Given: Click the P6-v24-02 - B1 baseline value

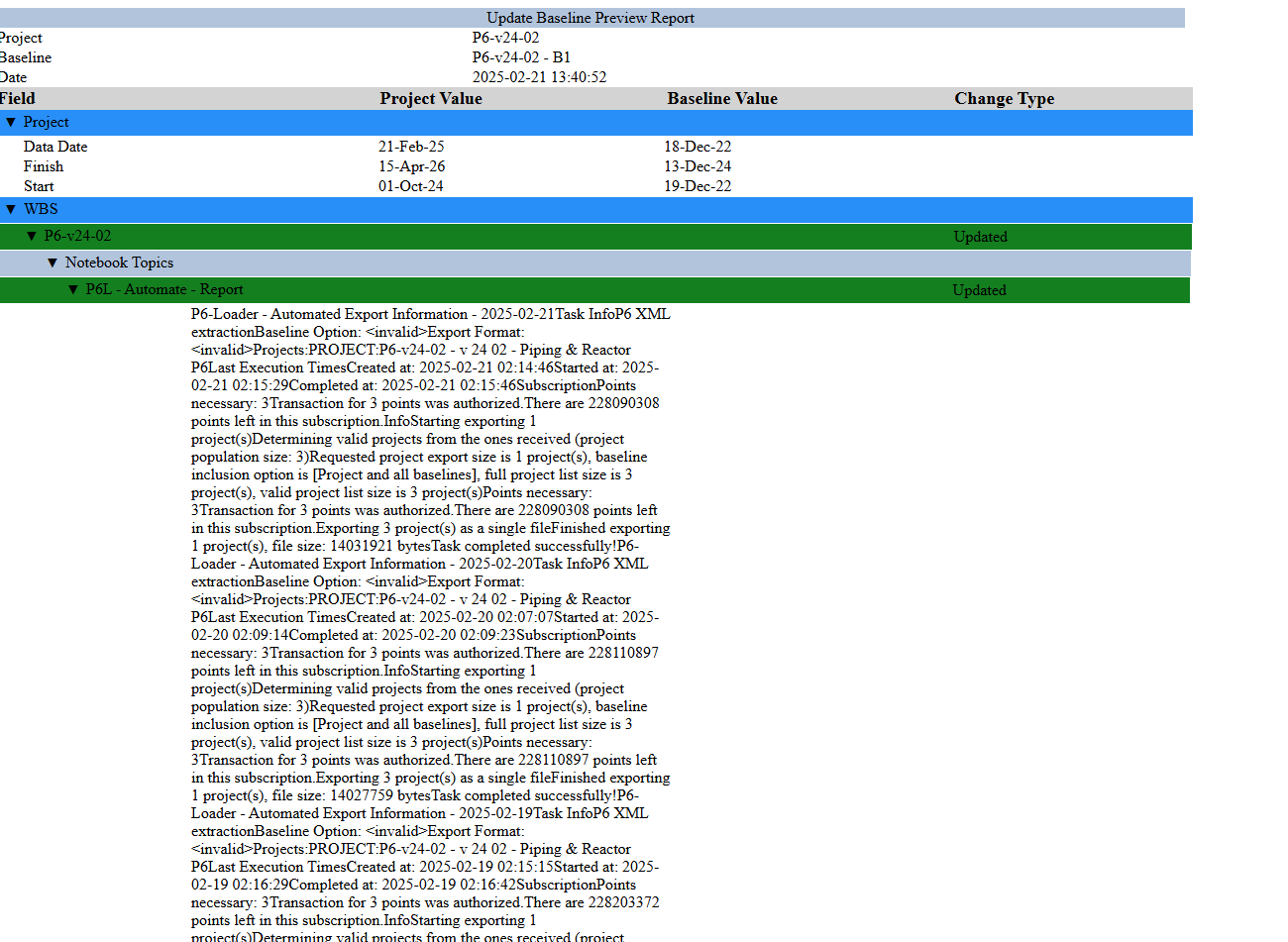Looking at the screenshot, I should coord(520,56).
